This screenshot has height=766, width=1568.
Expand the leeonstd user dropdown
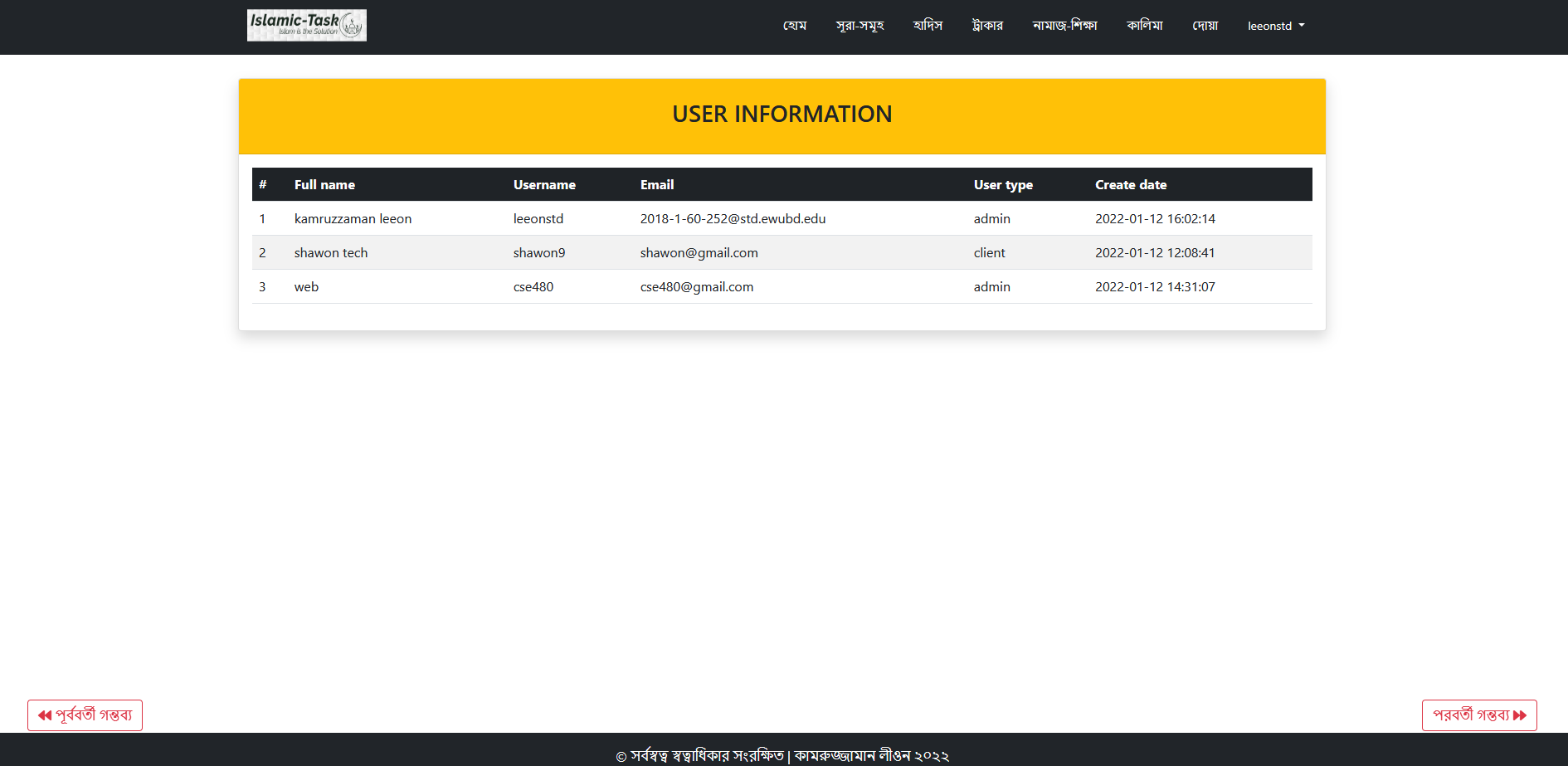tap(1276, 26)
